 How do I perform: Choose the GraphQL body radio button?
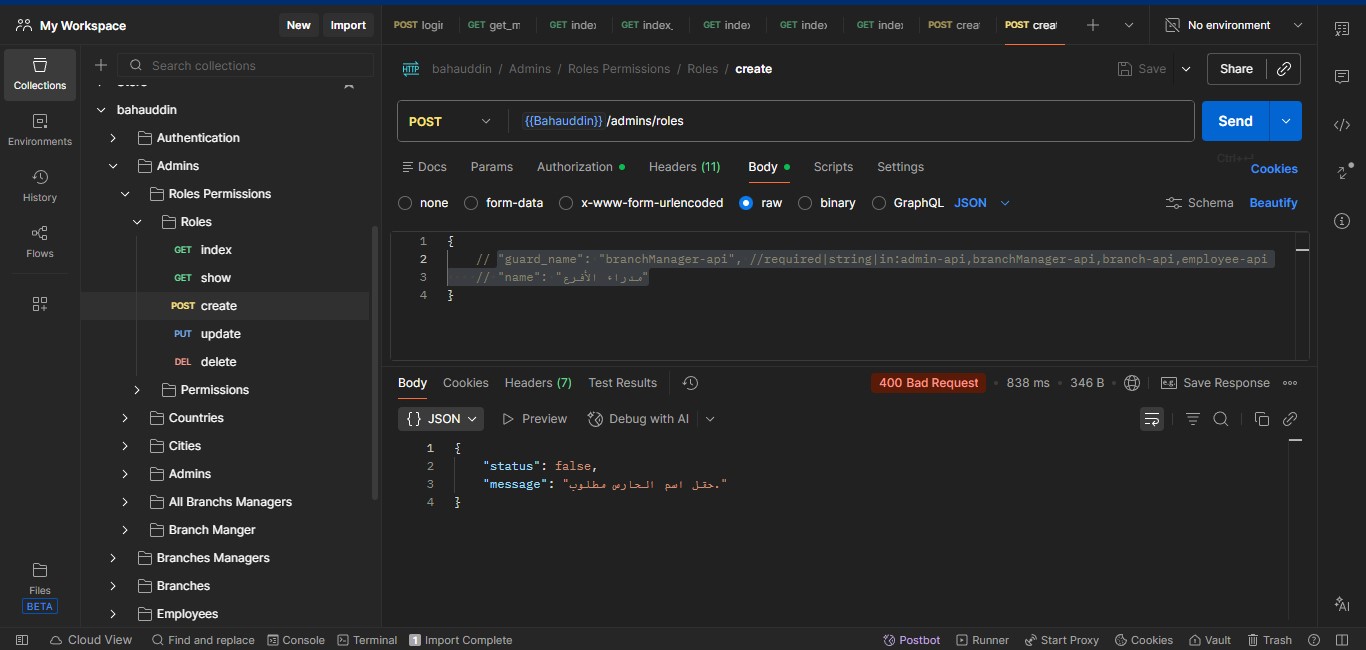coord(879,203)
